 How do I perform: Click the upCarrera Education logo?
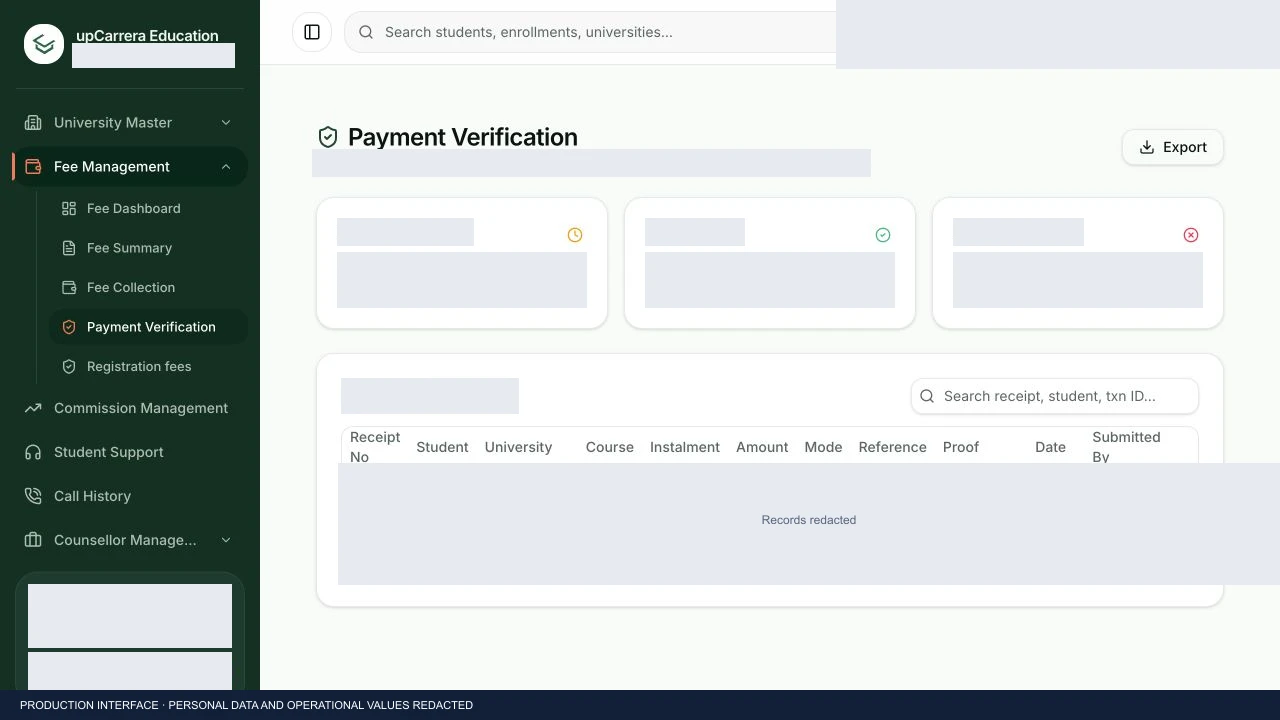pyautogui.click(x=44, y=44)
